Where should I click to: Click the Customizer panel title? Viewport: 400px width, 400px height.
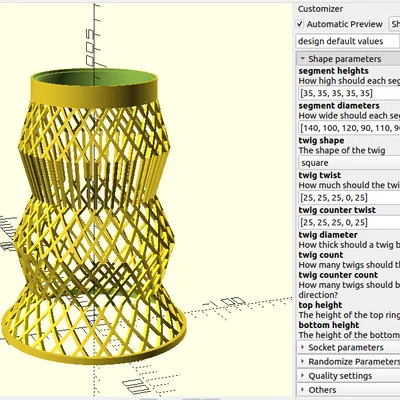[320, 9]
